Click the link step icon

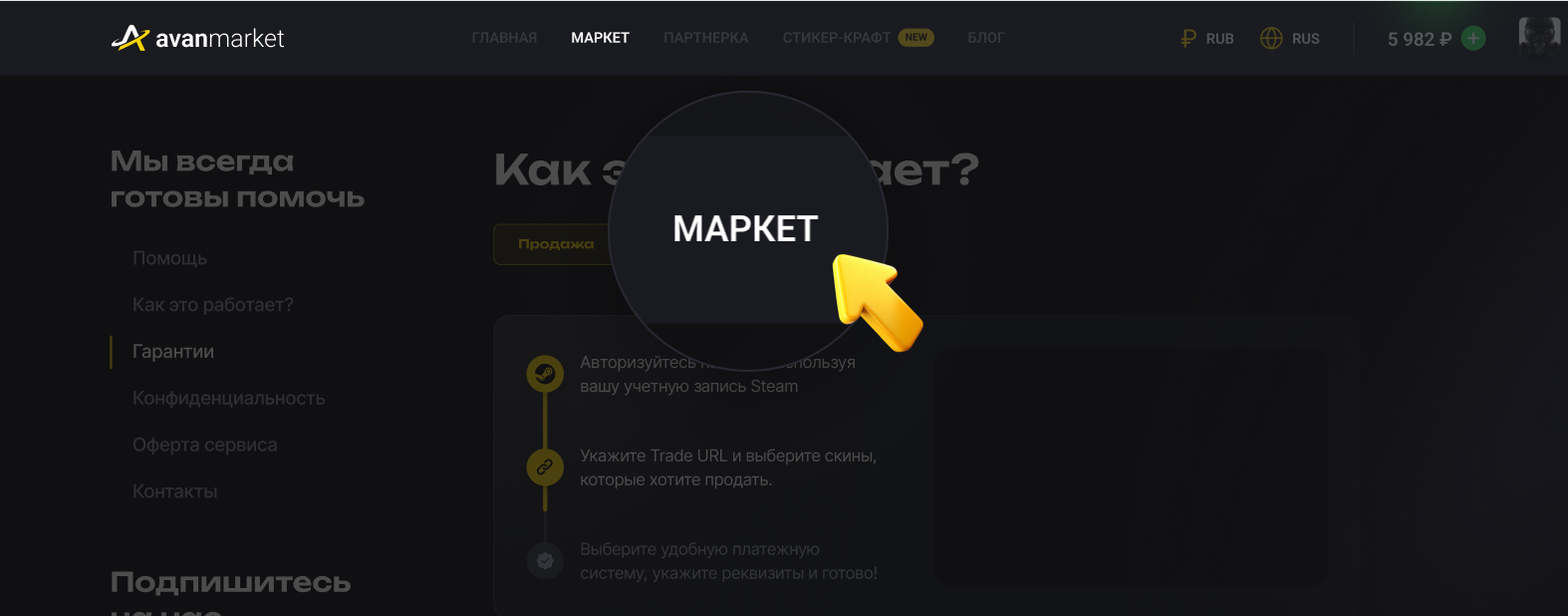(x=545, y=466)
